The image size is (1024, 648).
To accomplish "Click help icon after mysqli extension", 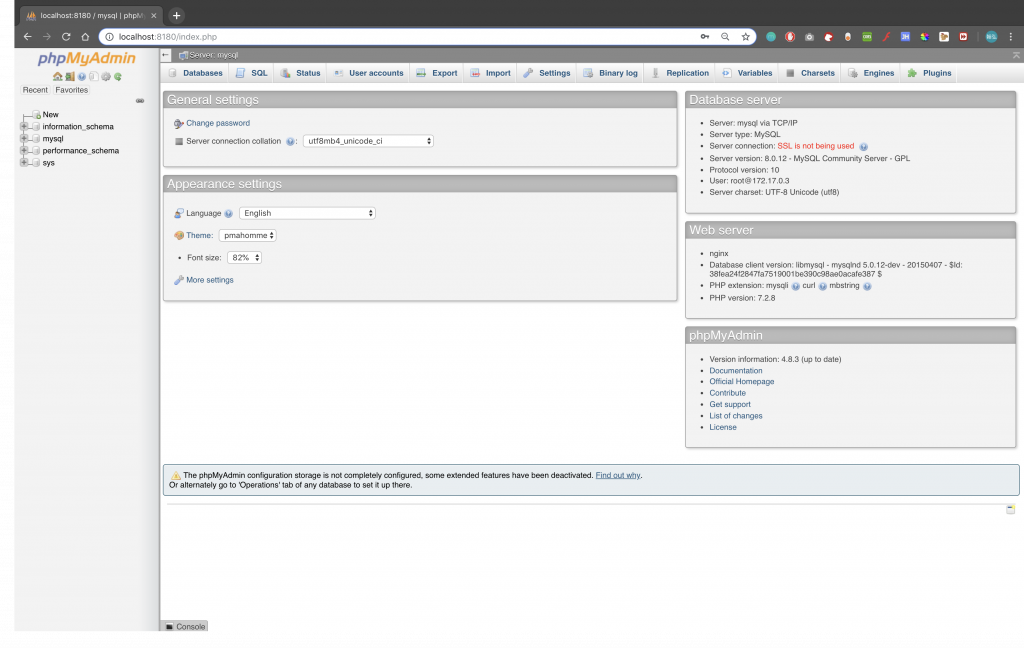I will click(795, 286).
